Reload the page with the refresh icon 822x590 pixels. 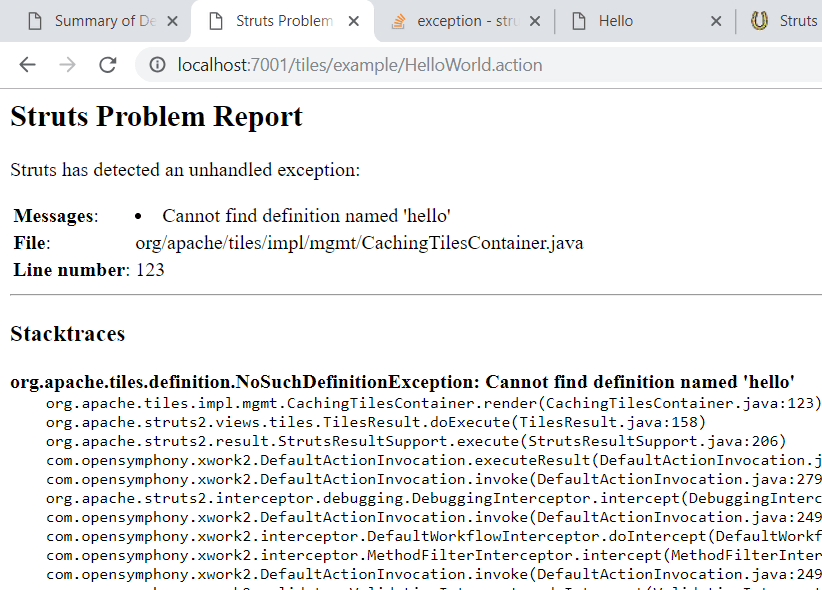pyautogui.click(x=107, y=65)
